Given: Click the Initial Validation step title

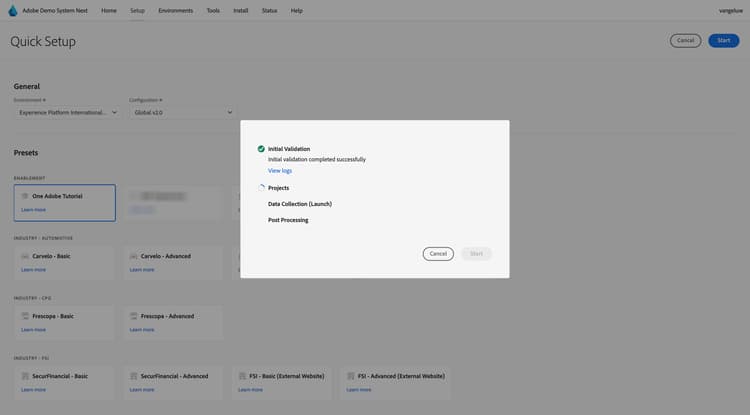Looking at the screenshot, I should [289, 149].
